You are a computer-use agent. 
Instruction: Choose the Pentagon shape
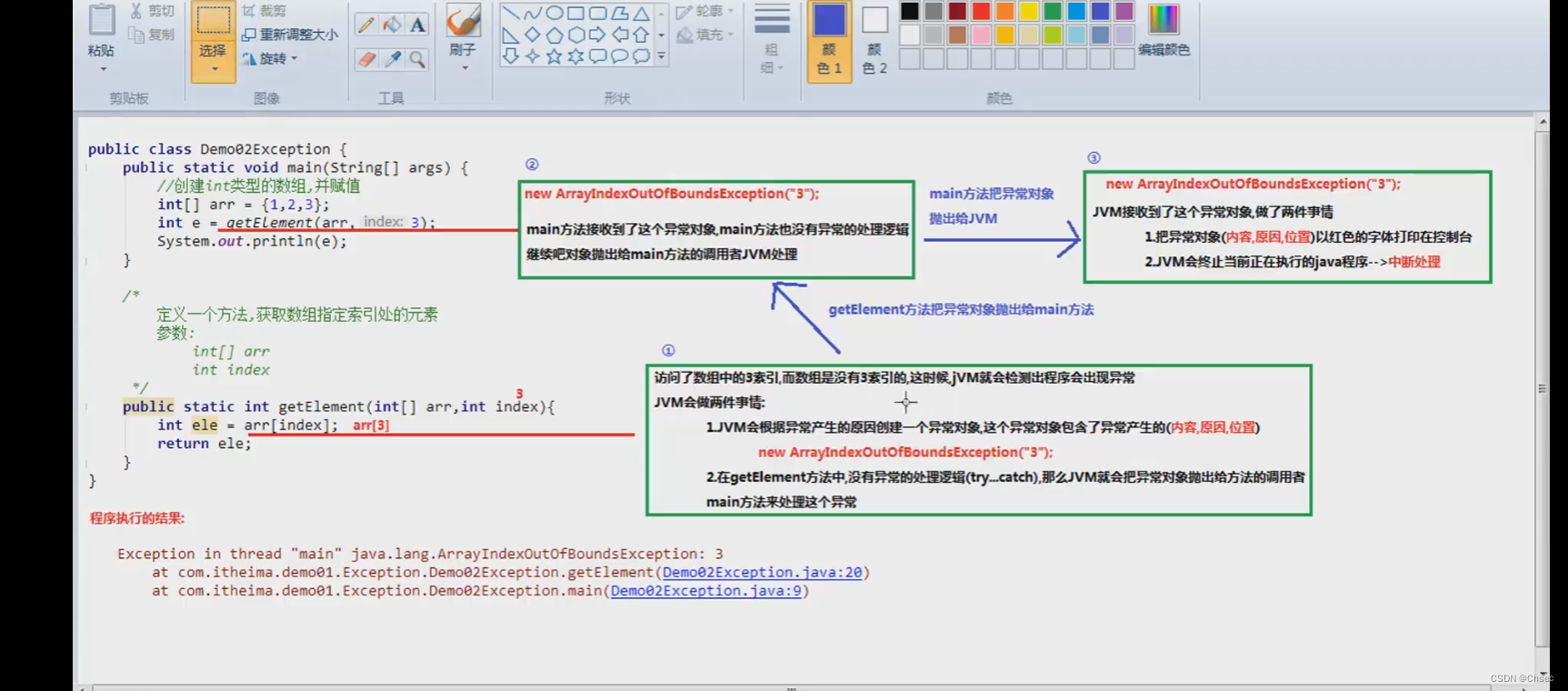point(554,35)
